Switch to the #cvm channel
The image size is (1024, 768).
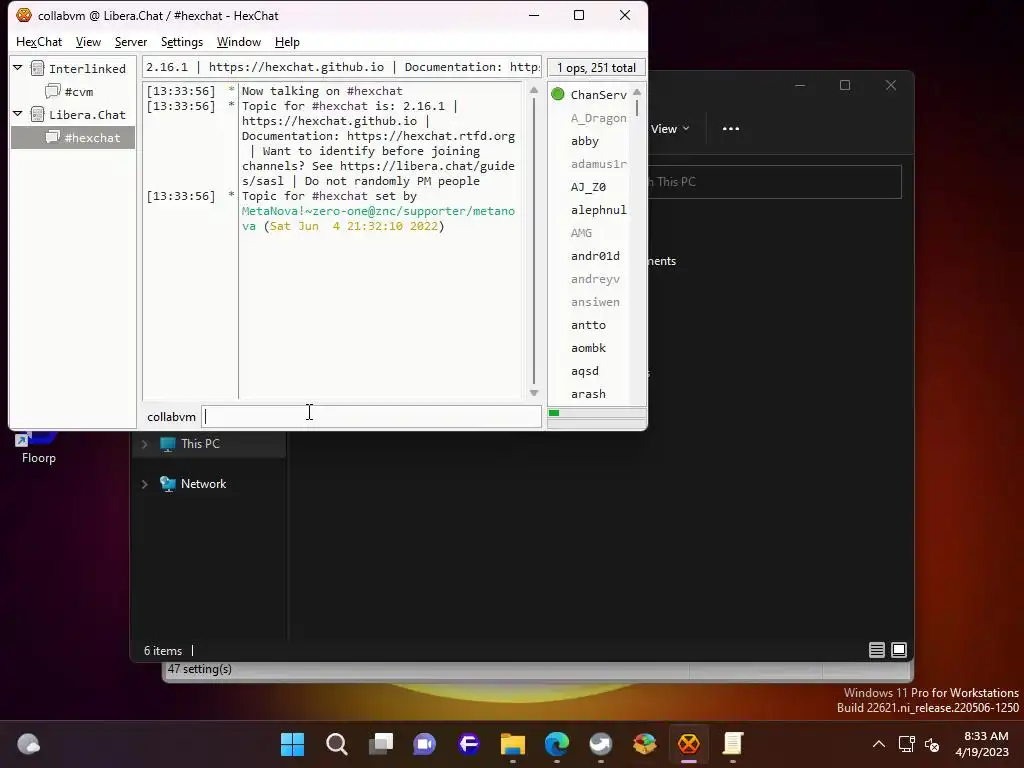pyautogui.click(x=78, y=91)
